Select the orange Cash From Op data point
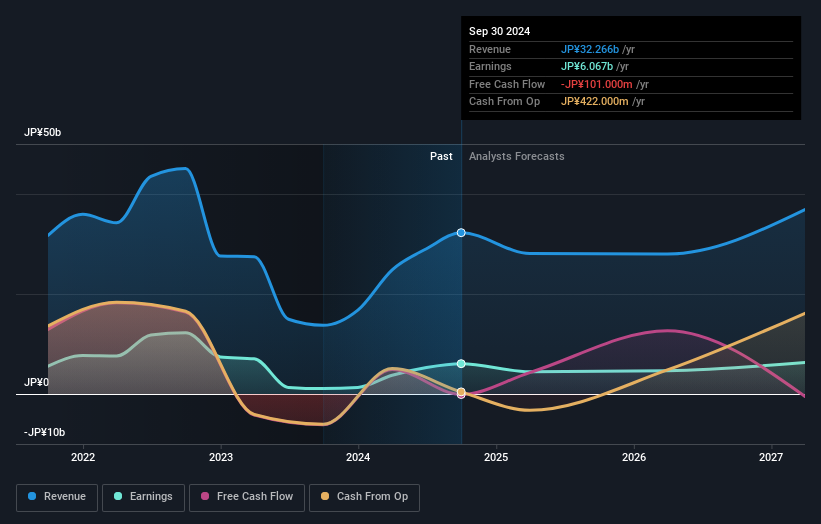Viewport: 821px width, 524px height. [461, 392]
